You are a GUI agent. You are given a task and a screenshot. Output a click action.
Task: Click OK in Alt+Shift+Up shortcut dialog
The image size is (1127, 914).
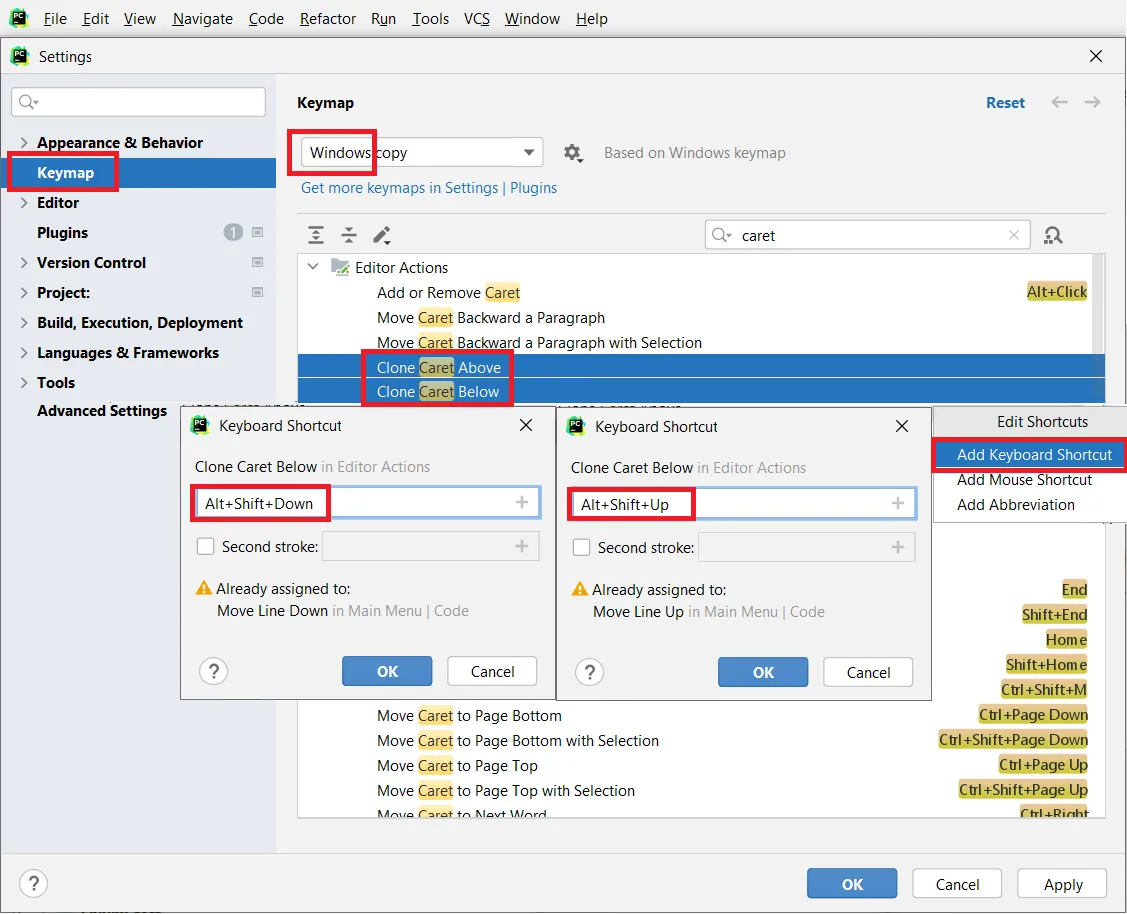pos(763,673)
